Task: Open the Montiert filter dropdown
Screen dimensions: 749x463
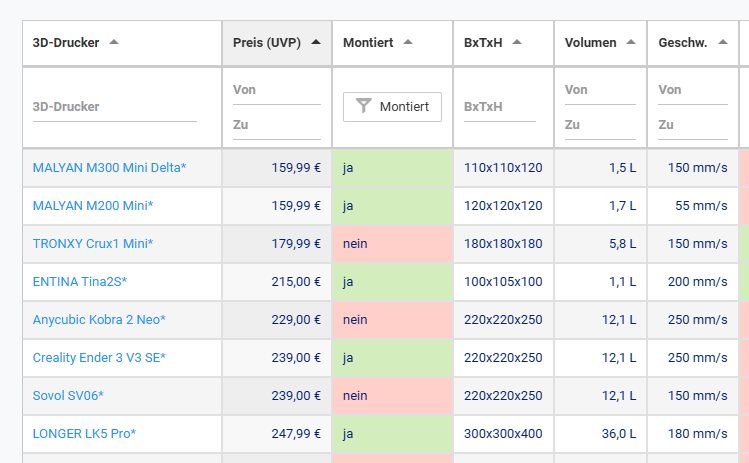Action: 392,107
